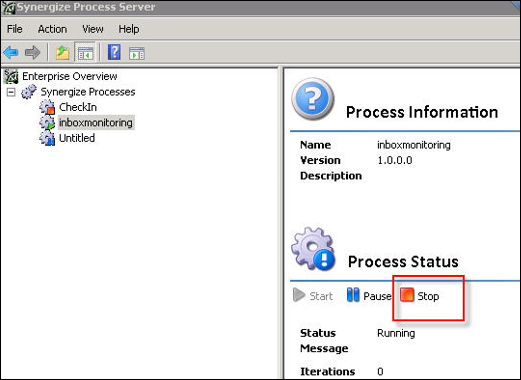Image resolution: width=521 pixels, height=380 pixels.
Task: Click the Running status value
Action: tap(396, 333)
